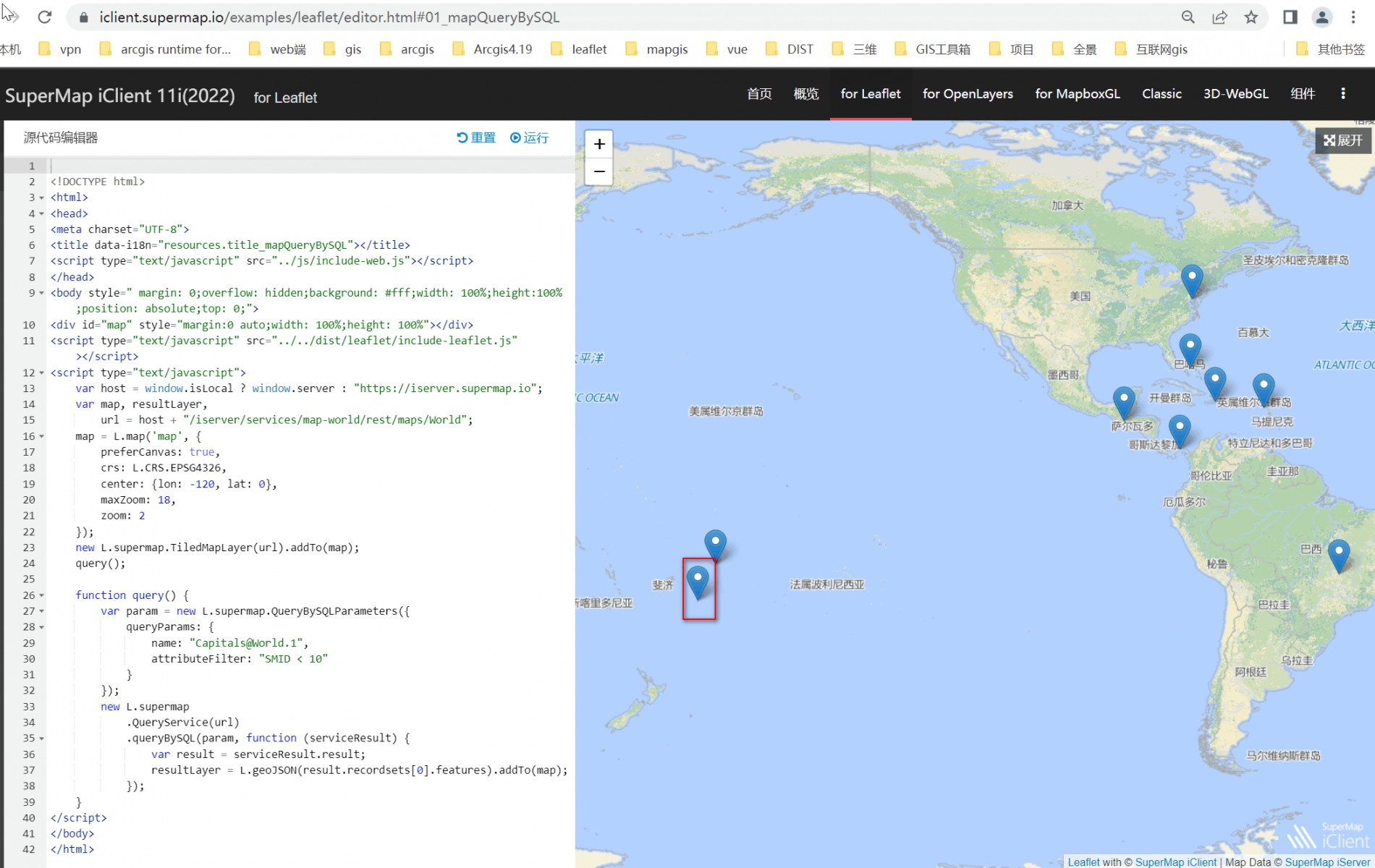Click the highlighted marker near Fiji

pyautogui.click(x=698, y=583)
